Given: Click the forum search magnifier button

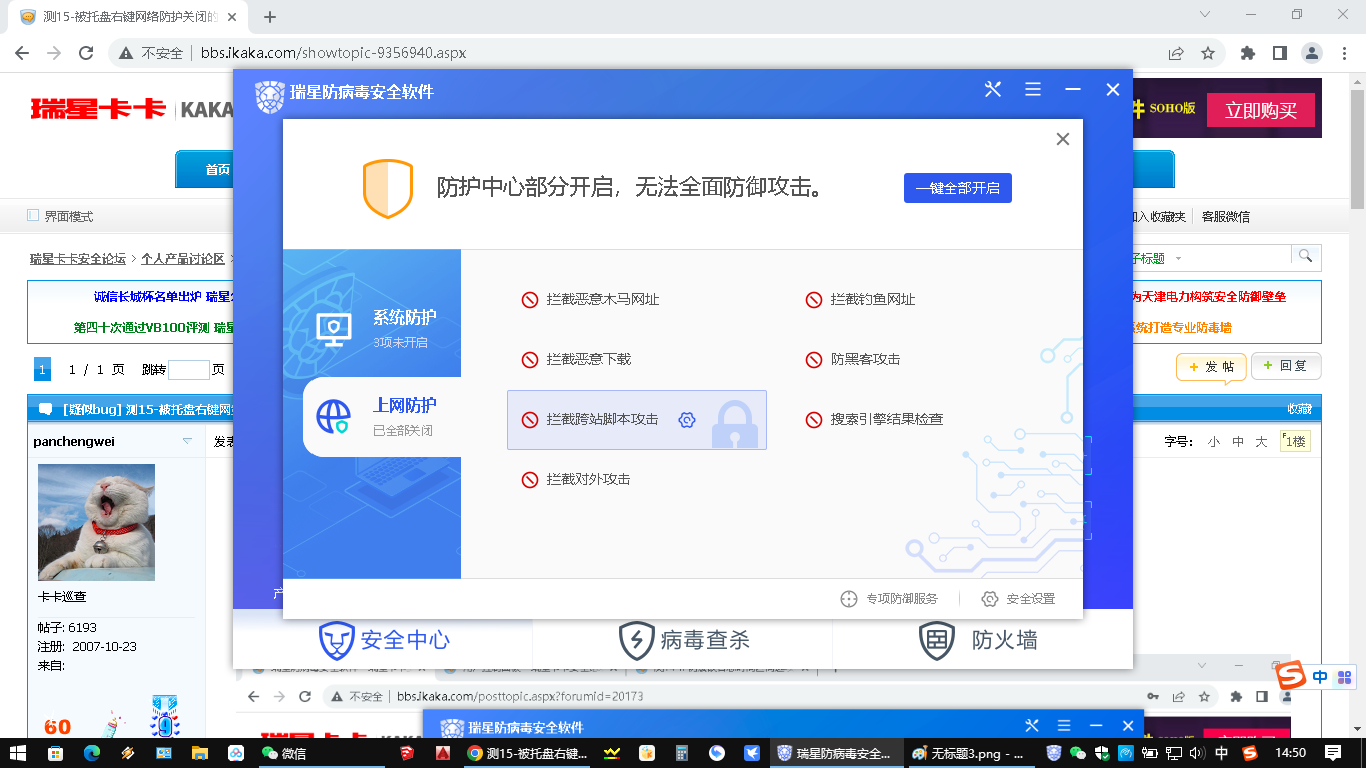Looking at the screenshot, I should tap(1305, 257).
